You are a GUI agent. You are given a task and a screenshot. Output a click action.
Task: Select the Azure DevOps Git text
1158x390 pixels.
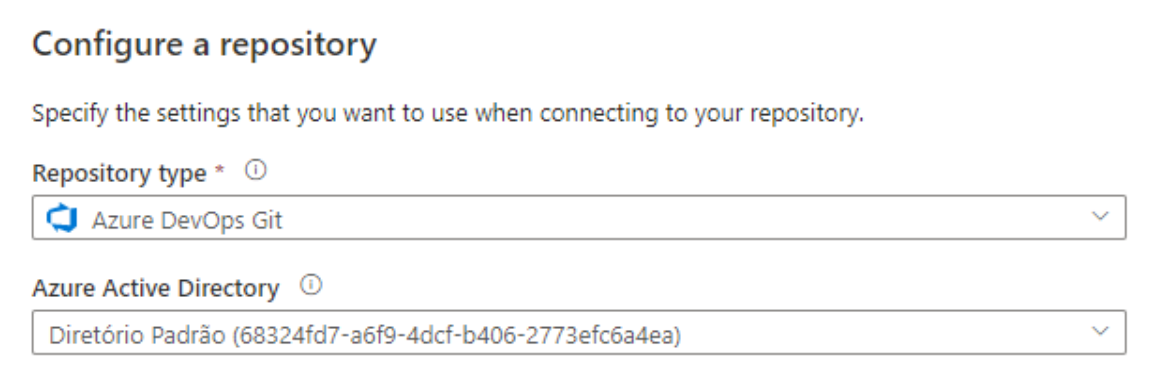coord(187,221)
